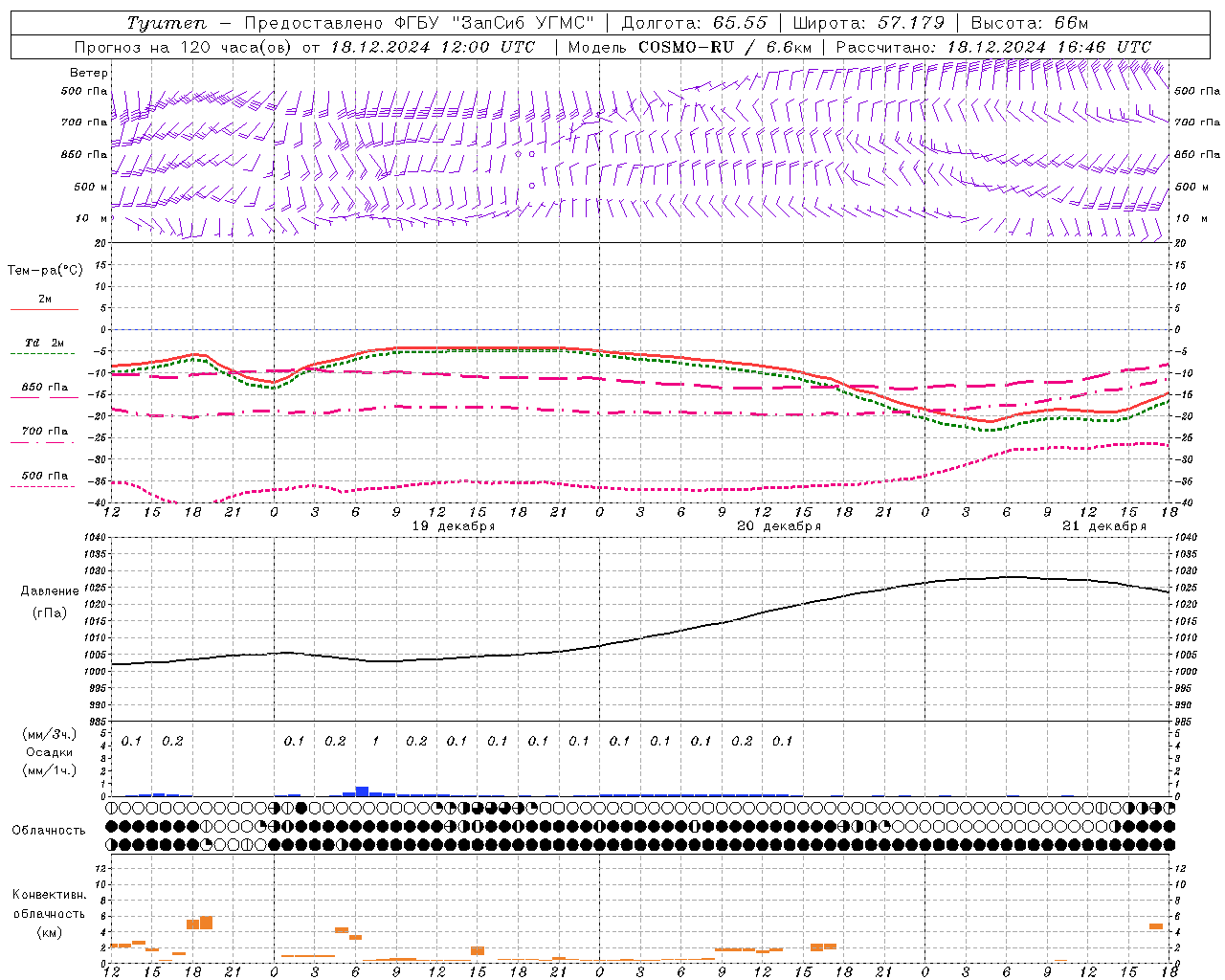Click the tallest orange convective cloud bar
The image size is (1225, 980).
[206, 923]
